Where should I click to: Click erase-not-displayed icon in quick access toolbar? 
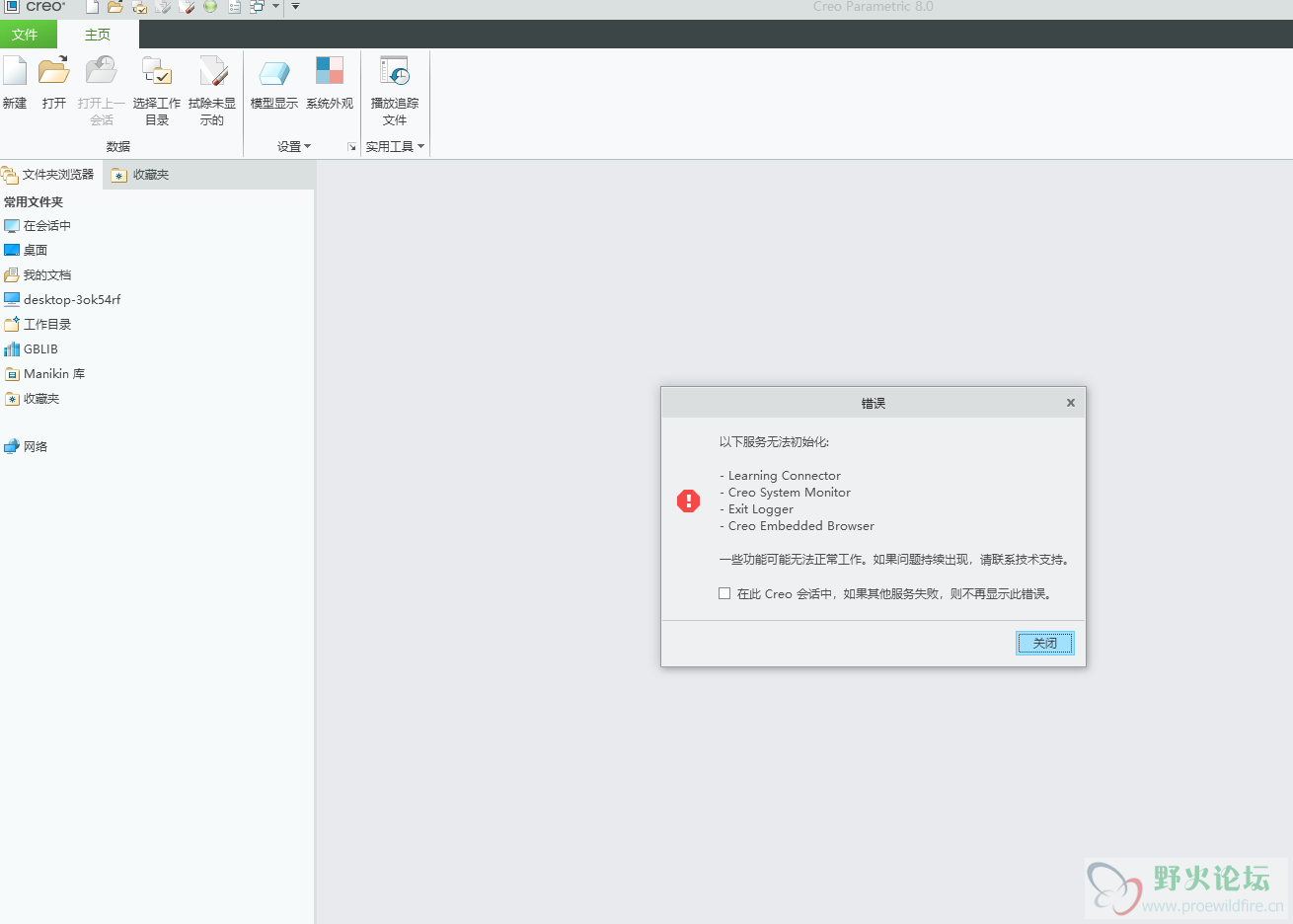(187, 7)
